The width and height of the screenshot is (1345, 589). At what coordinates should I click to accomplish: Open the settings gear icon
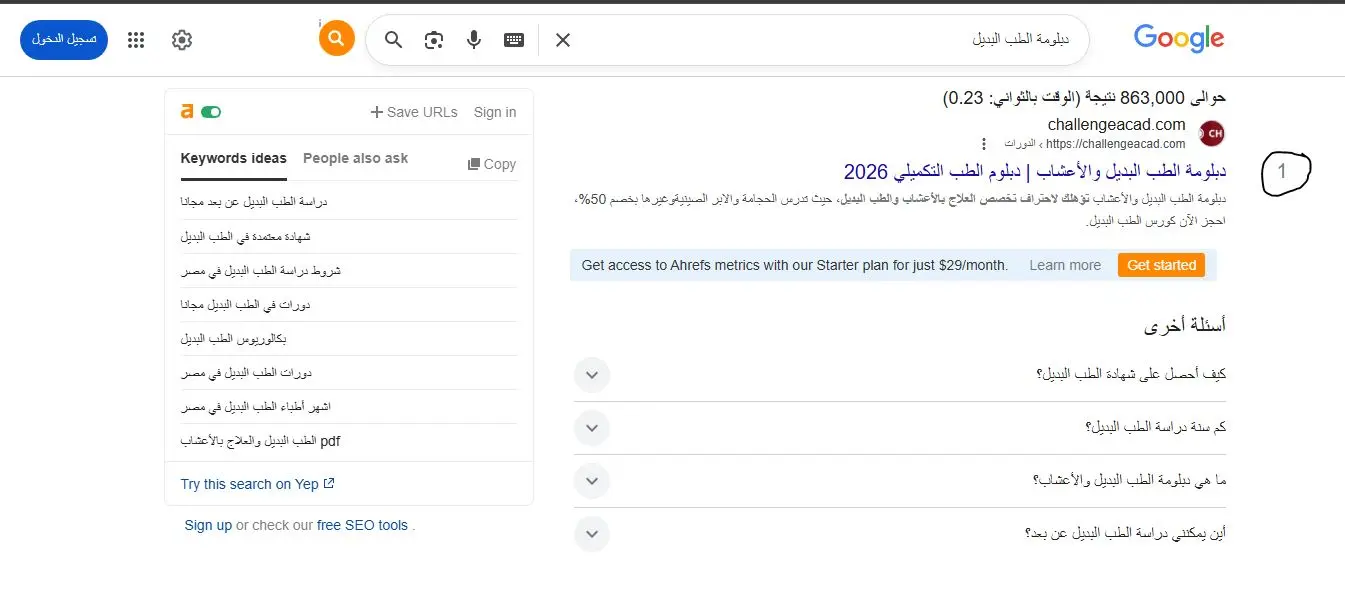click(x=181, y=40)
